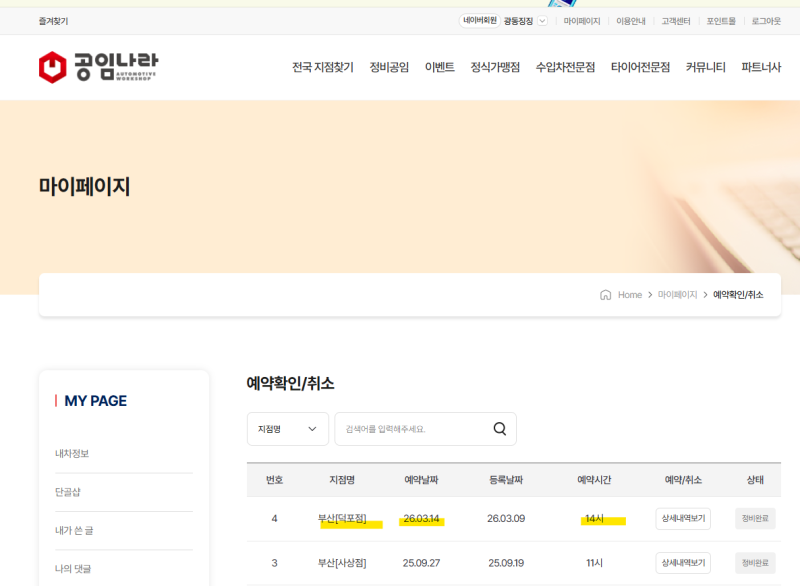800x586 pixels.
Task: Click reservation time 14시
Action: (x=594, y=518)
